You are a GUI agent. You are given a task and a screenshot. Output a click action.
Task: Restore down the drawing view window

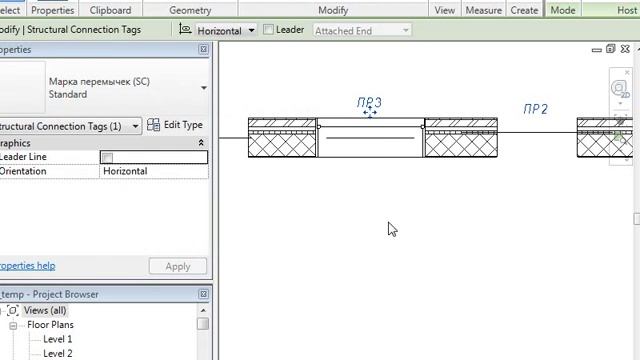611,49
